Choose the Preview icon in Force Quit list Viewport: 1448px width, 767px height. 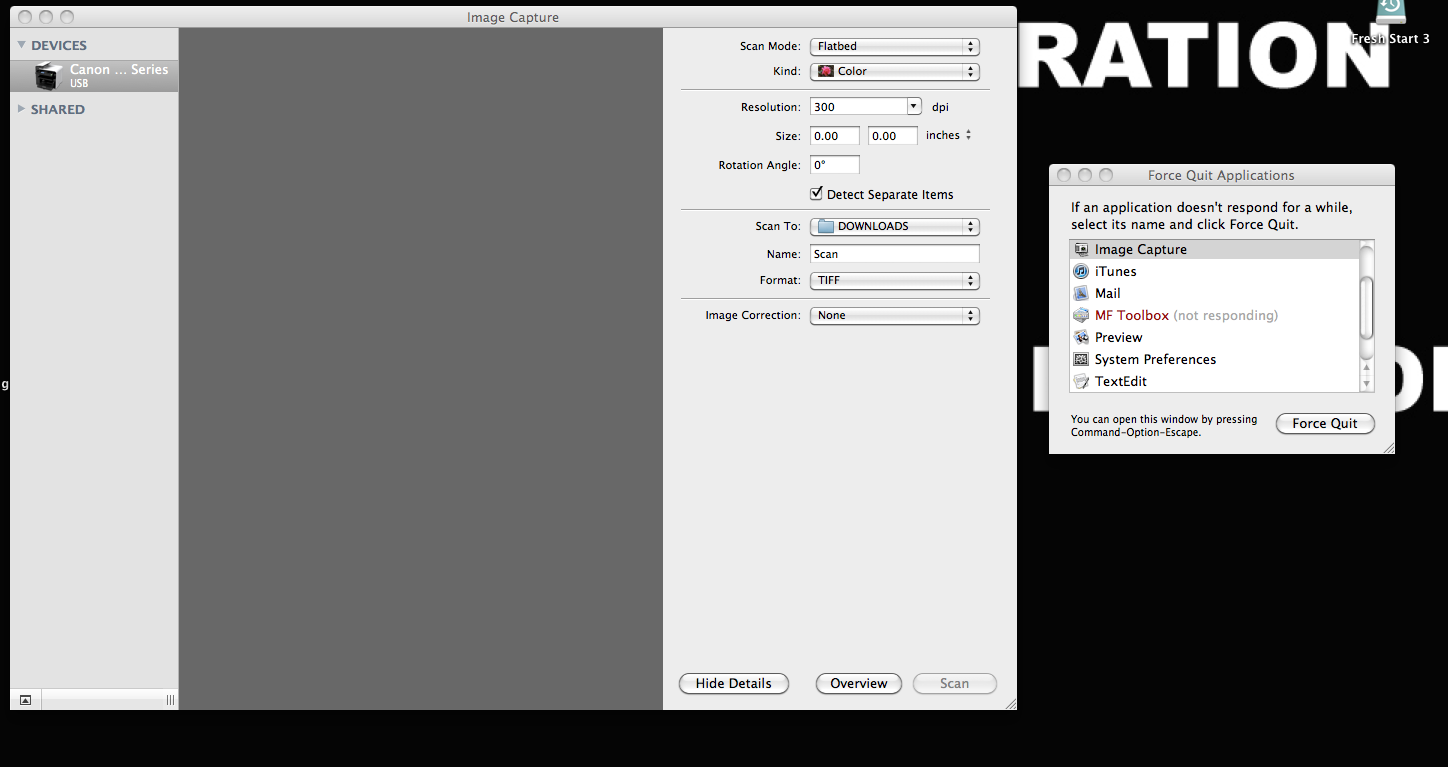pos(1080,338)
